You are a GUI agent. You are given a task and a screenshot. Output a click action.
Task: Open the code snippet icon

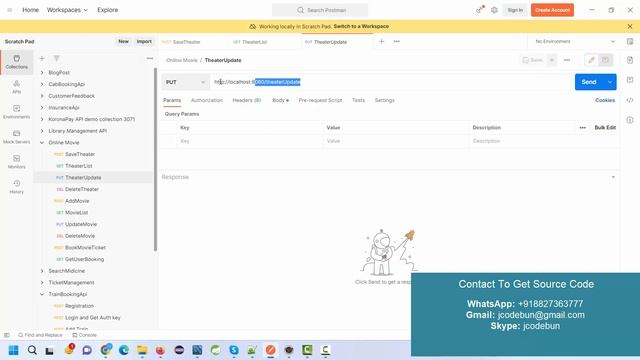click(x=630, y=100)
